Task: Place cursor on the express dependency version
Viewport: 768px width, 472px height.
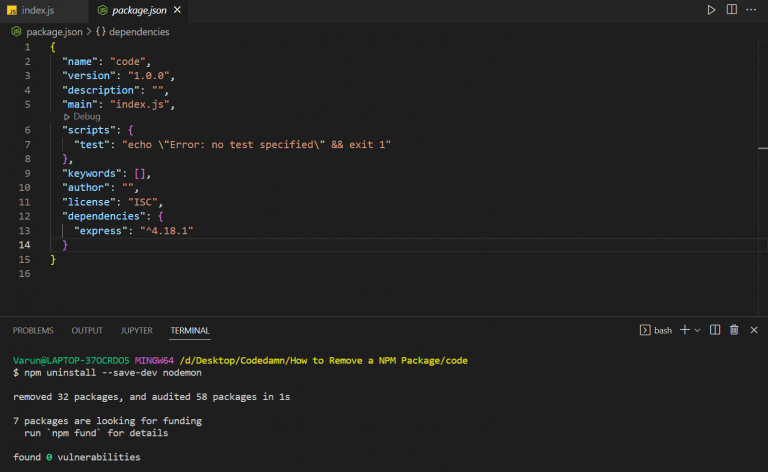Action: tap(167, 230)
